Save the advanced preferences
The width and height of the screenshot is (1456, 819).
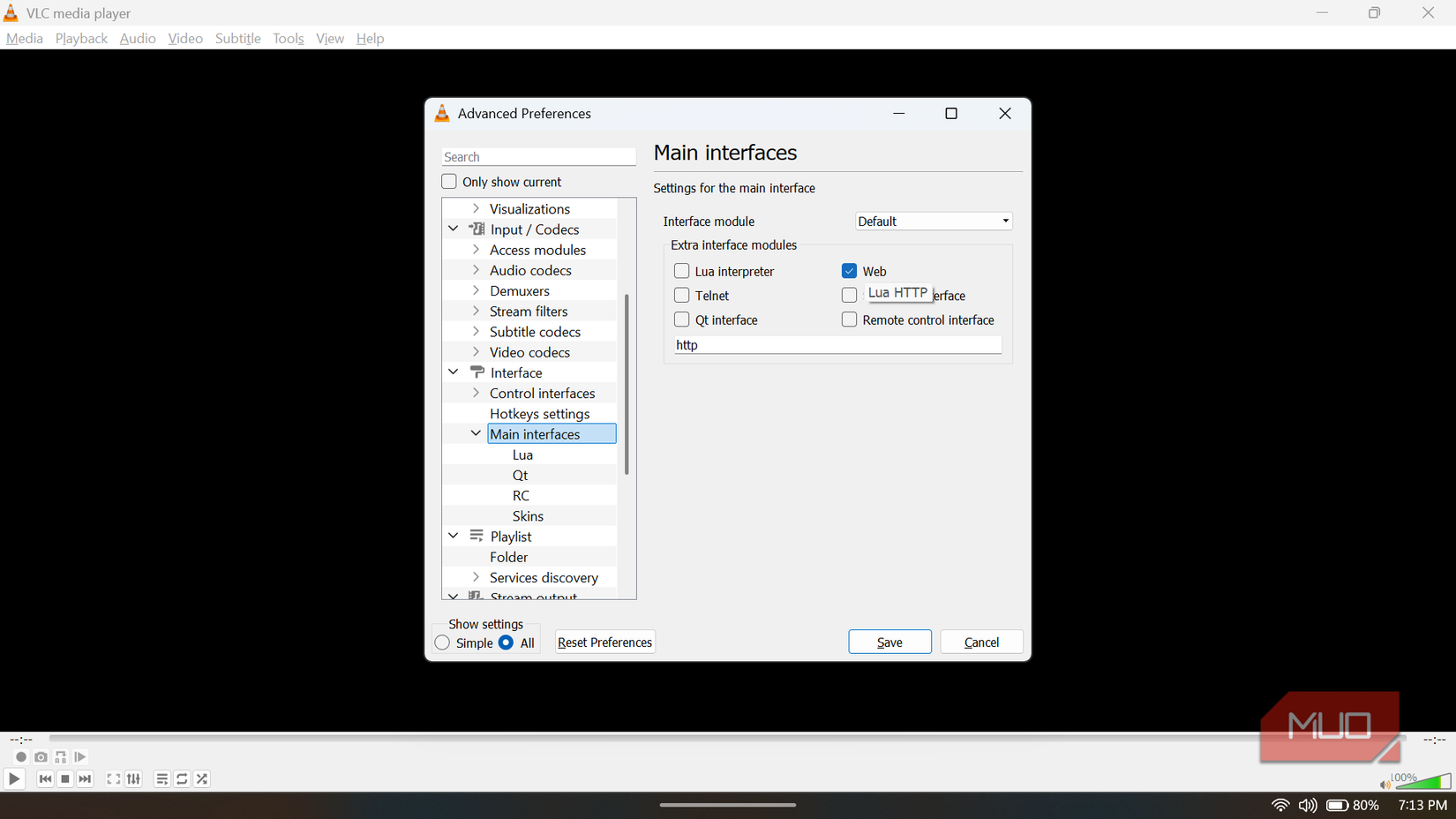889,642
